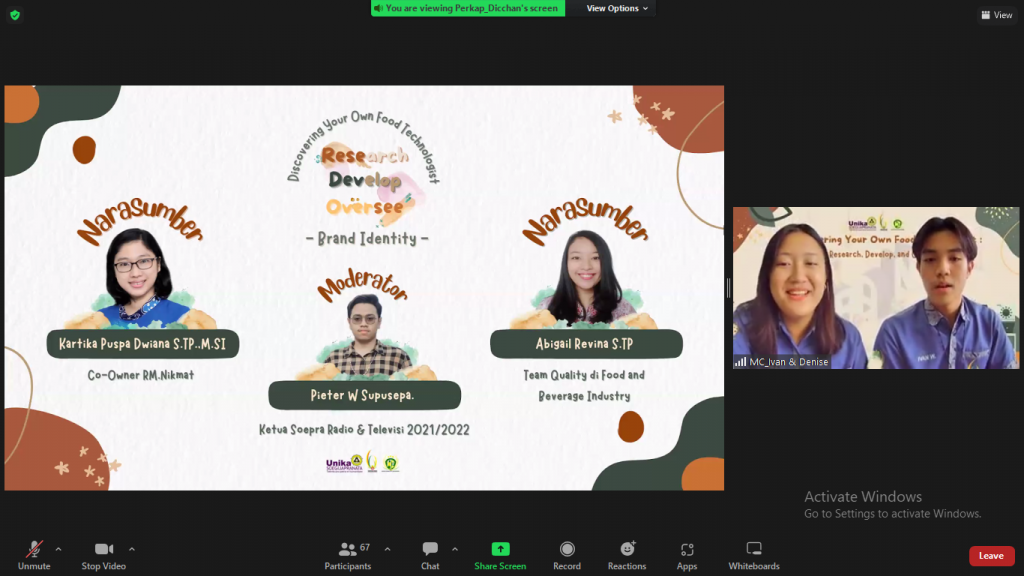Image resolution: width=1024 pixels, height=576 pixels.
Task: Click the divider handle between screen and video
Action: click(x=728, y=288)
